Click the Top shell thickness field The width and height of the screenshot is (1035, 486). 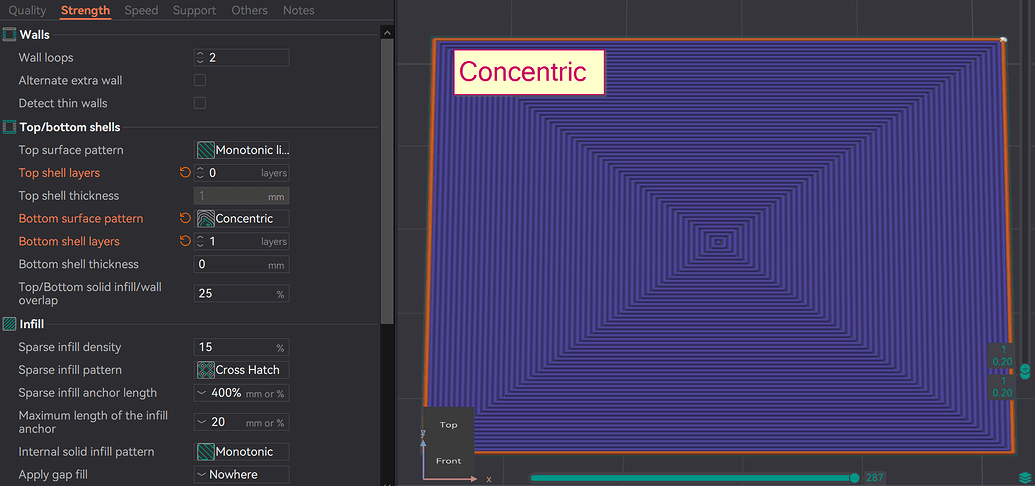click(242, 196)
